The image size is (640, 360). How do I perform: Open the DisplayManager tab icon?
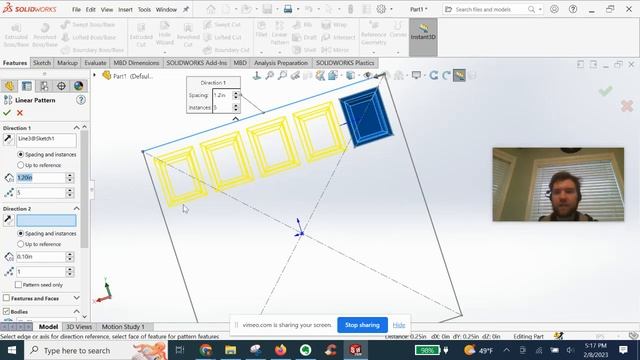(x=78, y=86)
